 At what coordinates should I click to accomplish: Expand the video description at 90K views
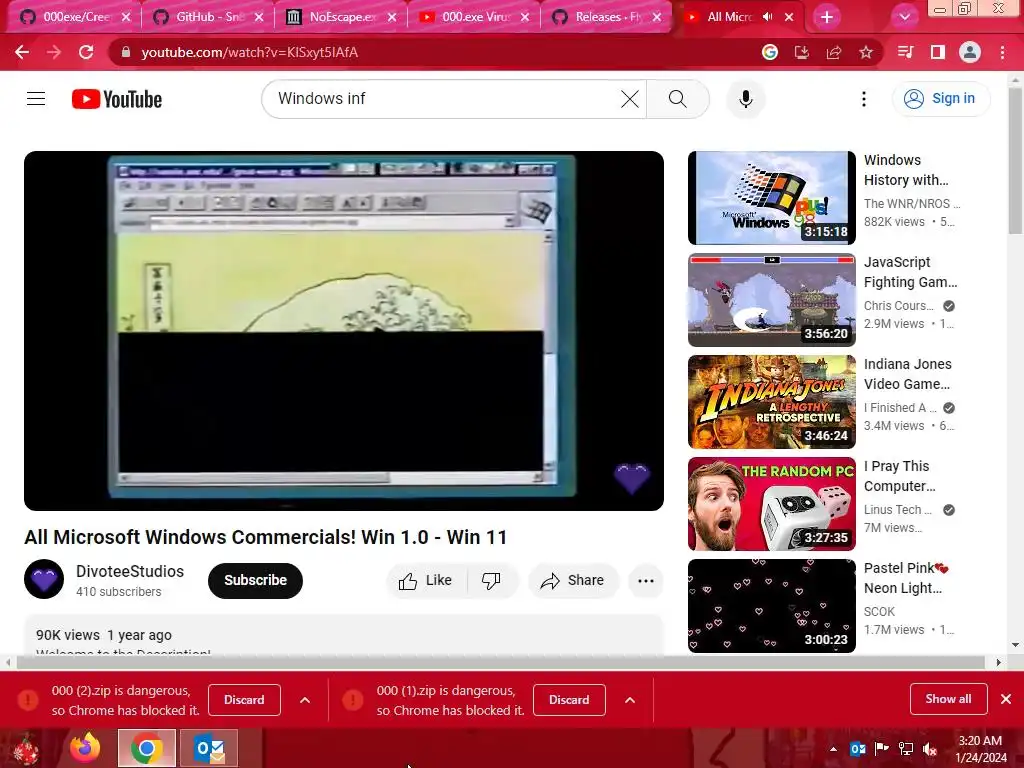[x=344, y=635]
